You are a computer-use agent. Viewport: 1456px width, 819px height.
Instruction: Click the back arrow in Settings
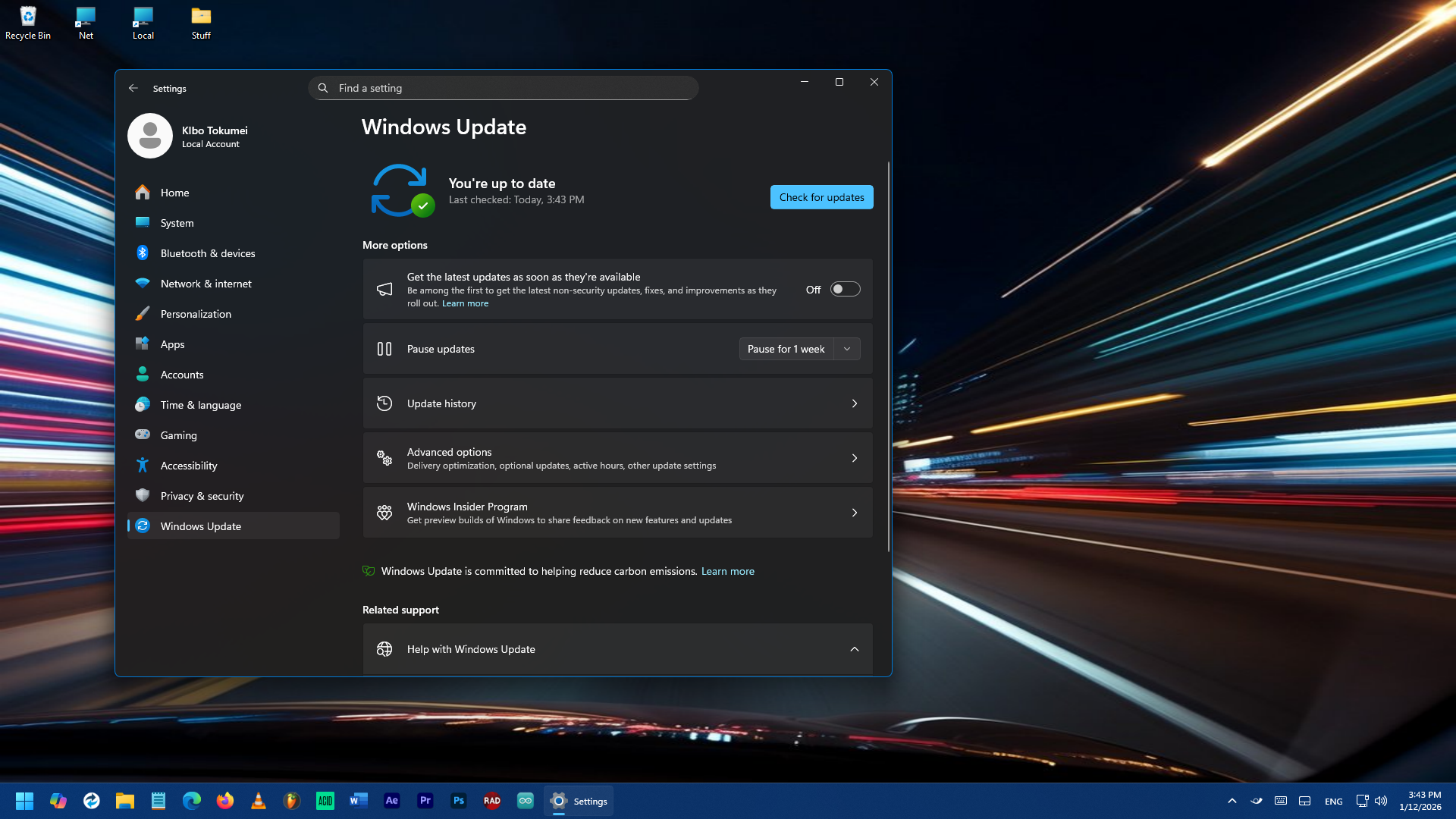point(133,88)
